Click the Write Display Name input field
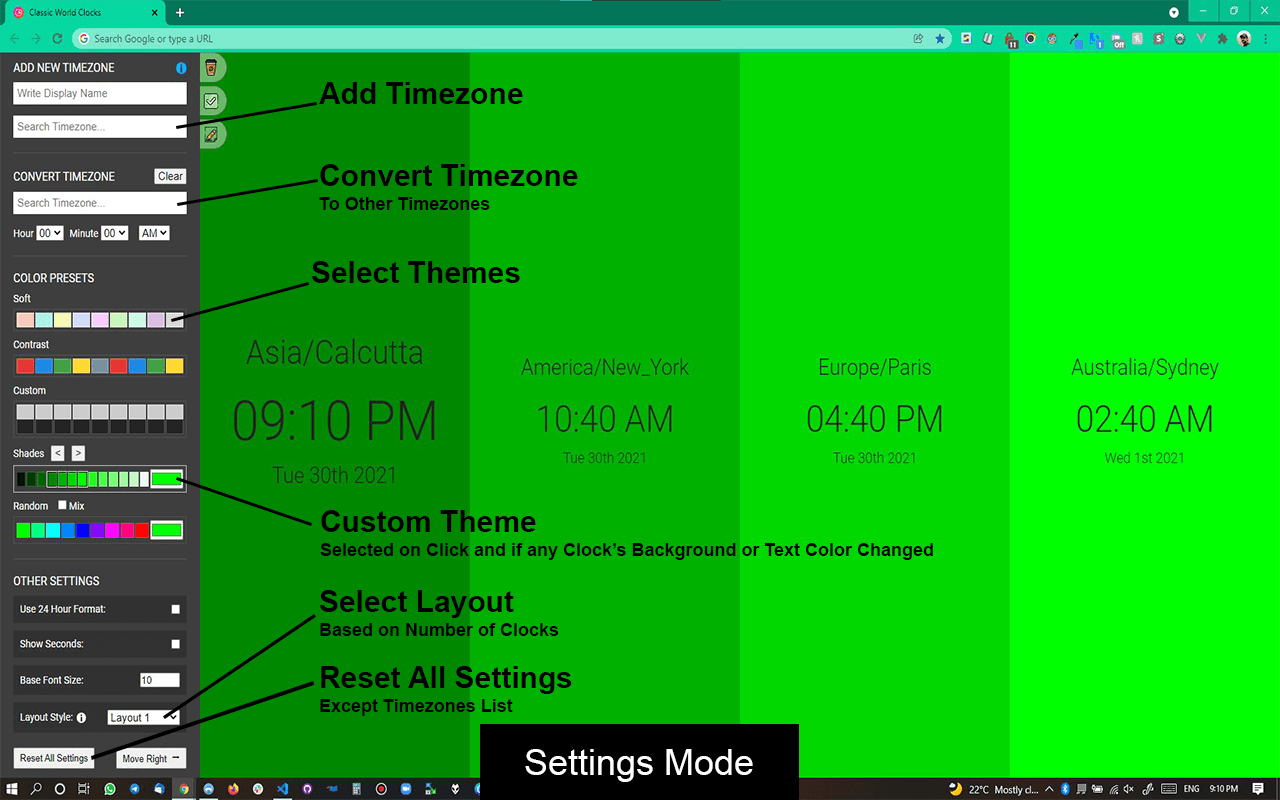The image size is (1280, 800). coord(99,93)
